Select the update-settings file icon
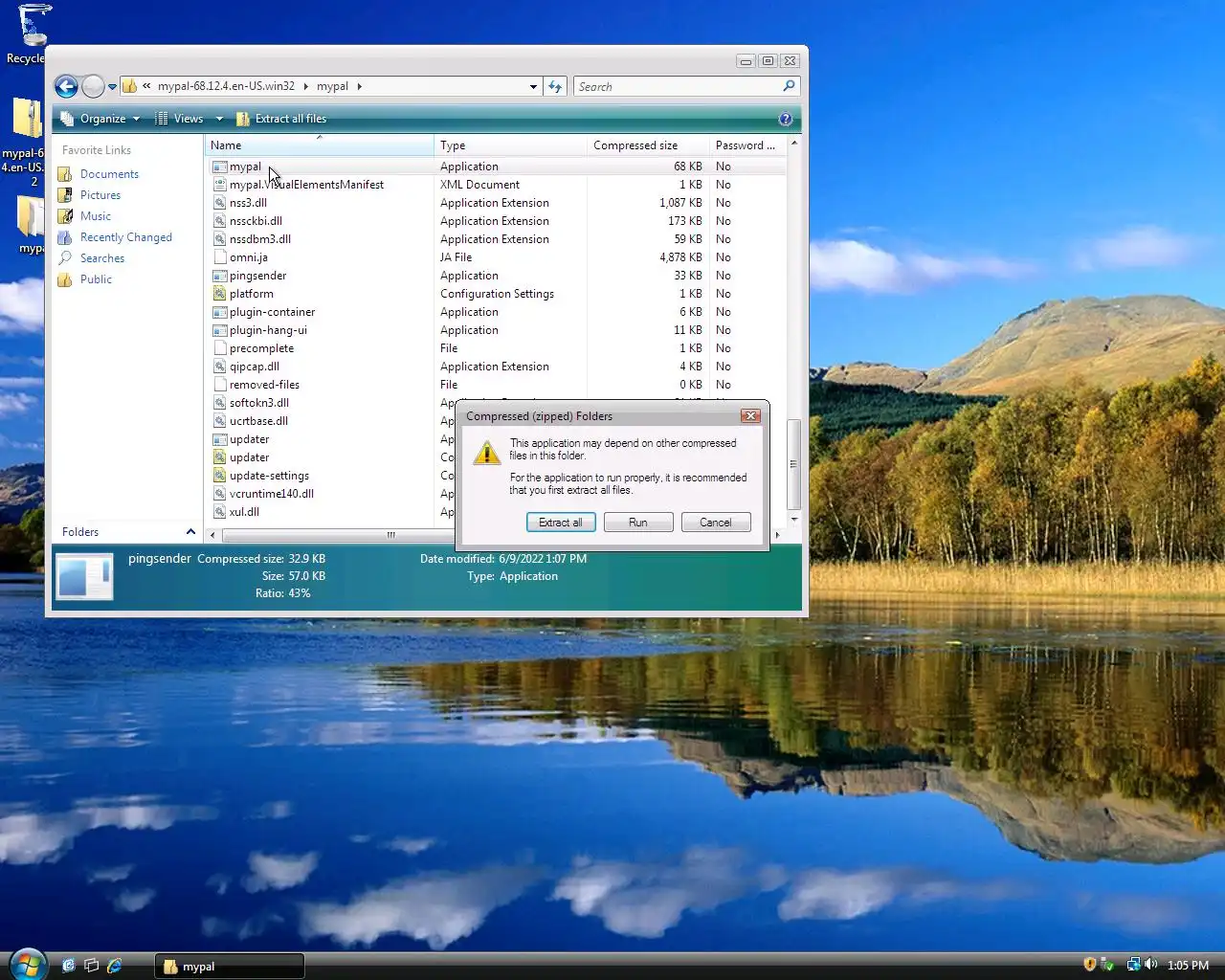Image resolution: width=1225 pixels, height=980 pixels. [x=220, y=476]
